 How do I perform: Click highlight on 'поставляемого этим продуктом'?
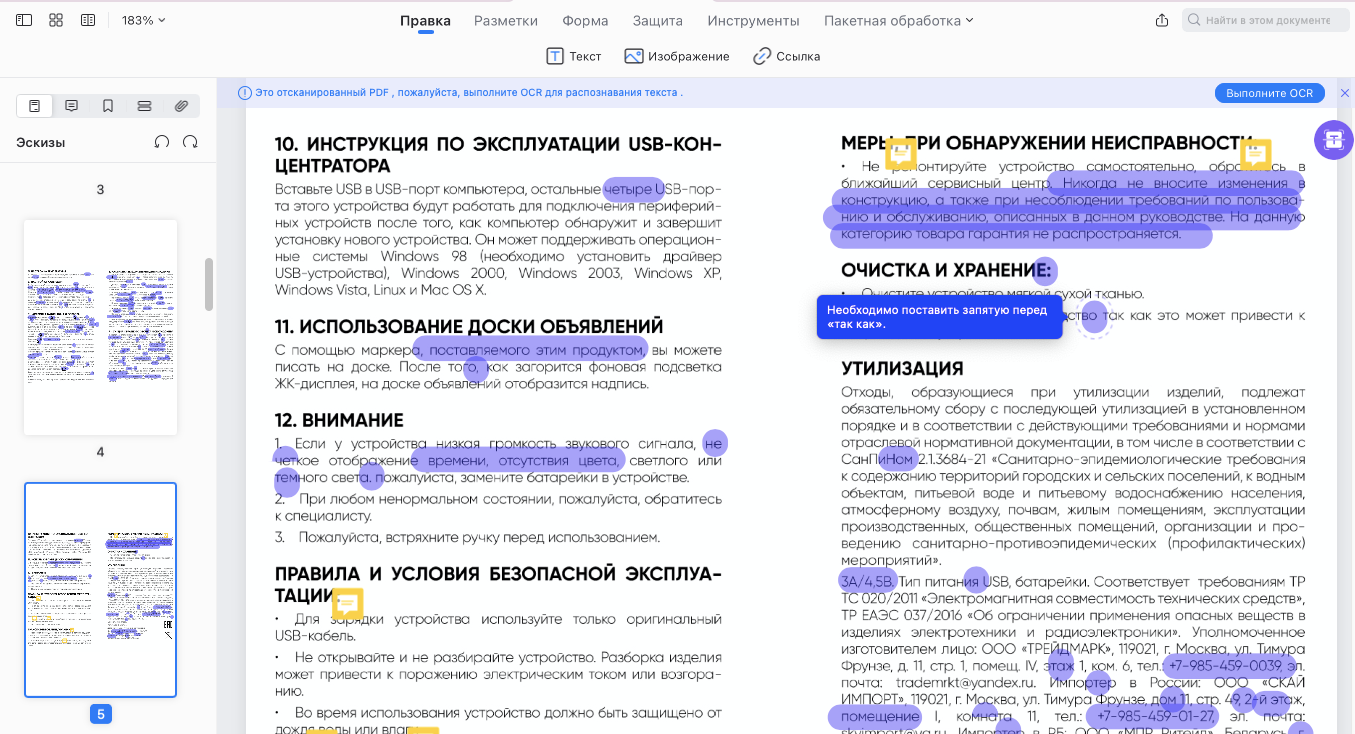[x=531, y=350]
